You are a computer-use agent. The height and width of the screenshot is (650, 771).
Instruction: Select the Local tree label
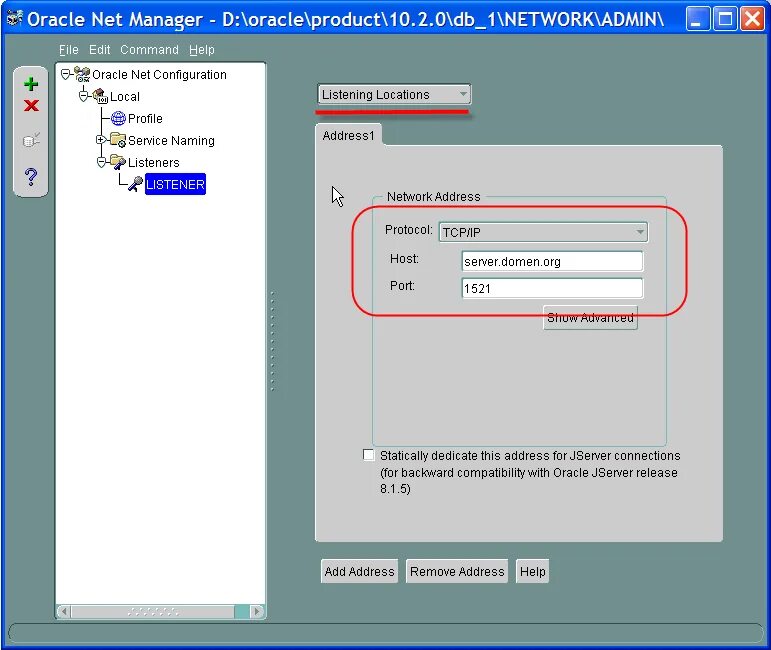(x=125, y=96)
